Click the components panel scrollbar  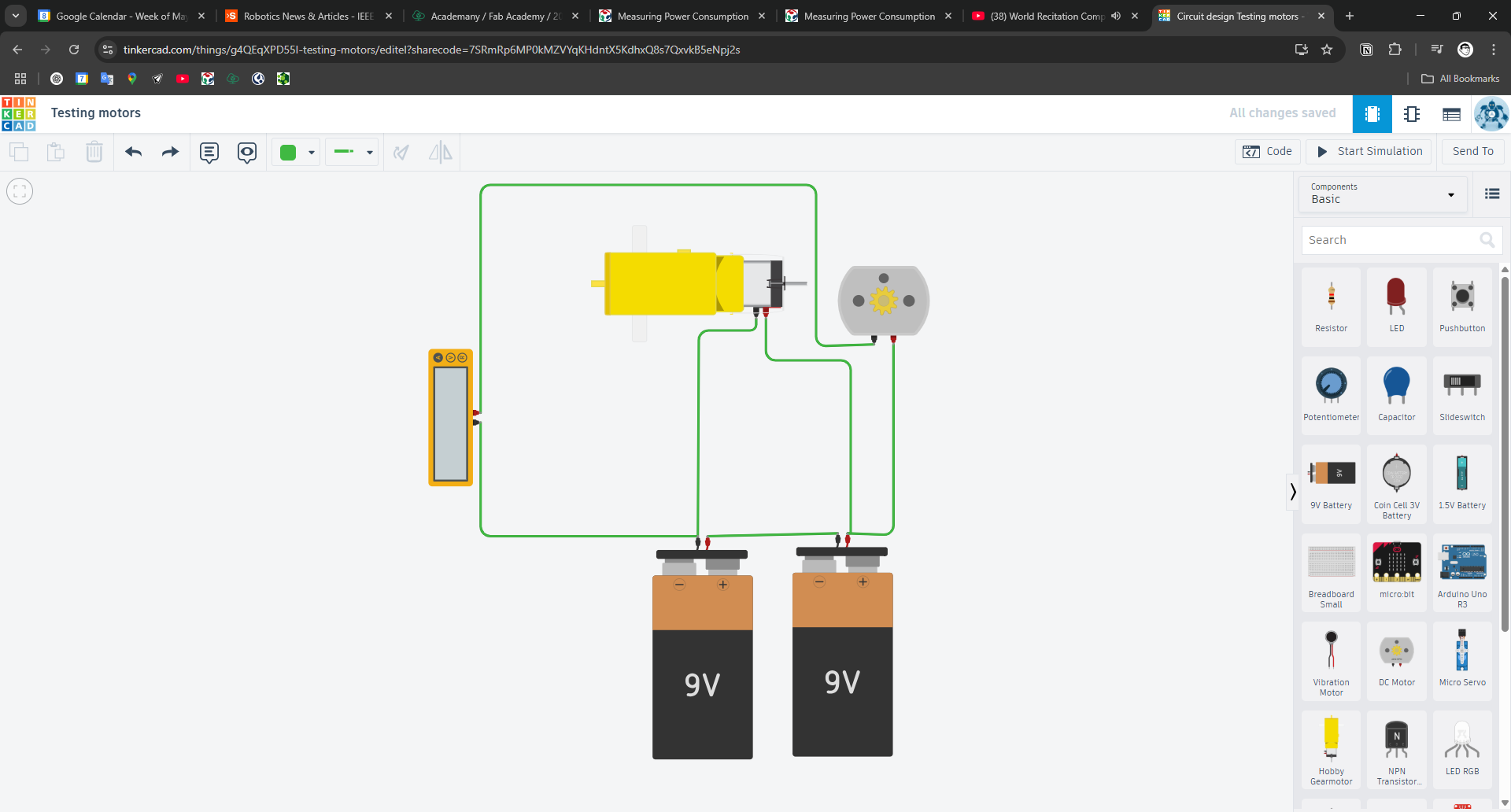click(1505, 452)
